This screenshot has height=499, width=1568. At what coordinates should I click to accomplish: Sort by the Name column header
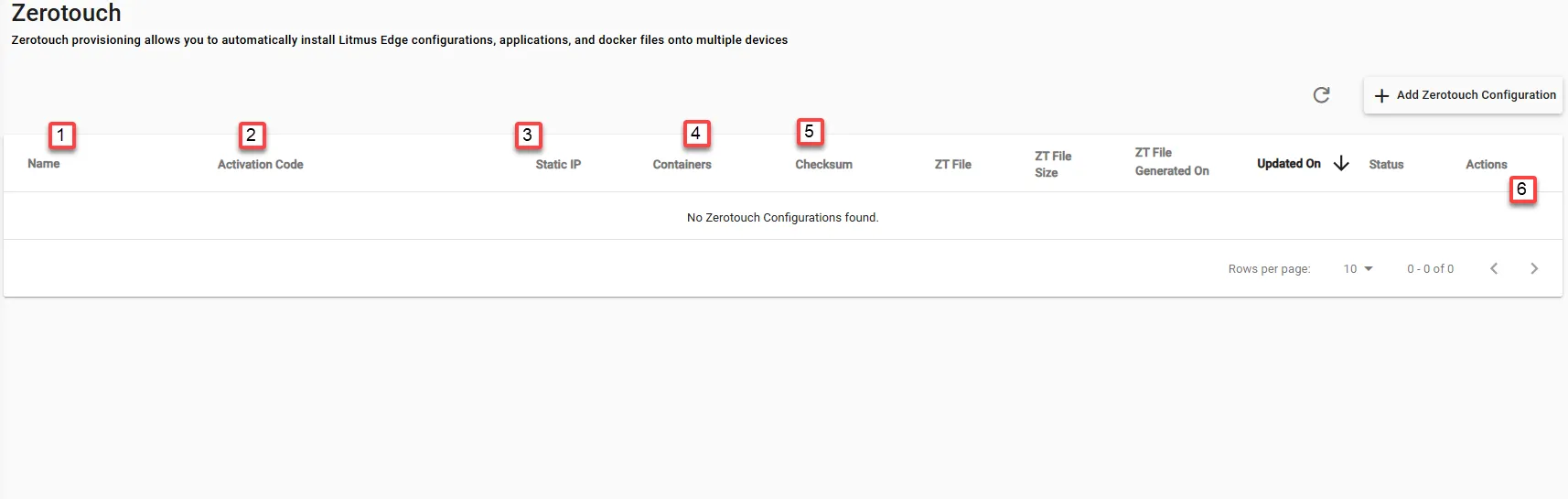[44, 163]
